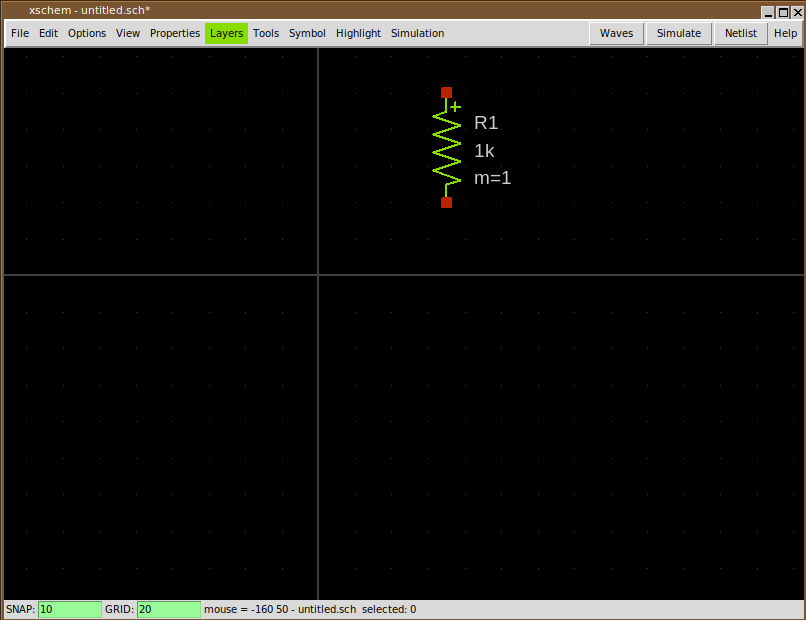Viewport: 806px width, 620px height.
Task: Open the Symbol menu
Action: click(307, 33)
